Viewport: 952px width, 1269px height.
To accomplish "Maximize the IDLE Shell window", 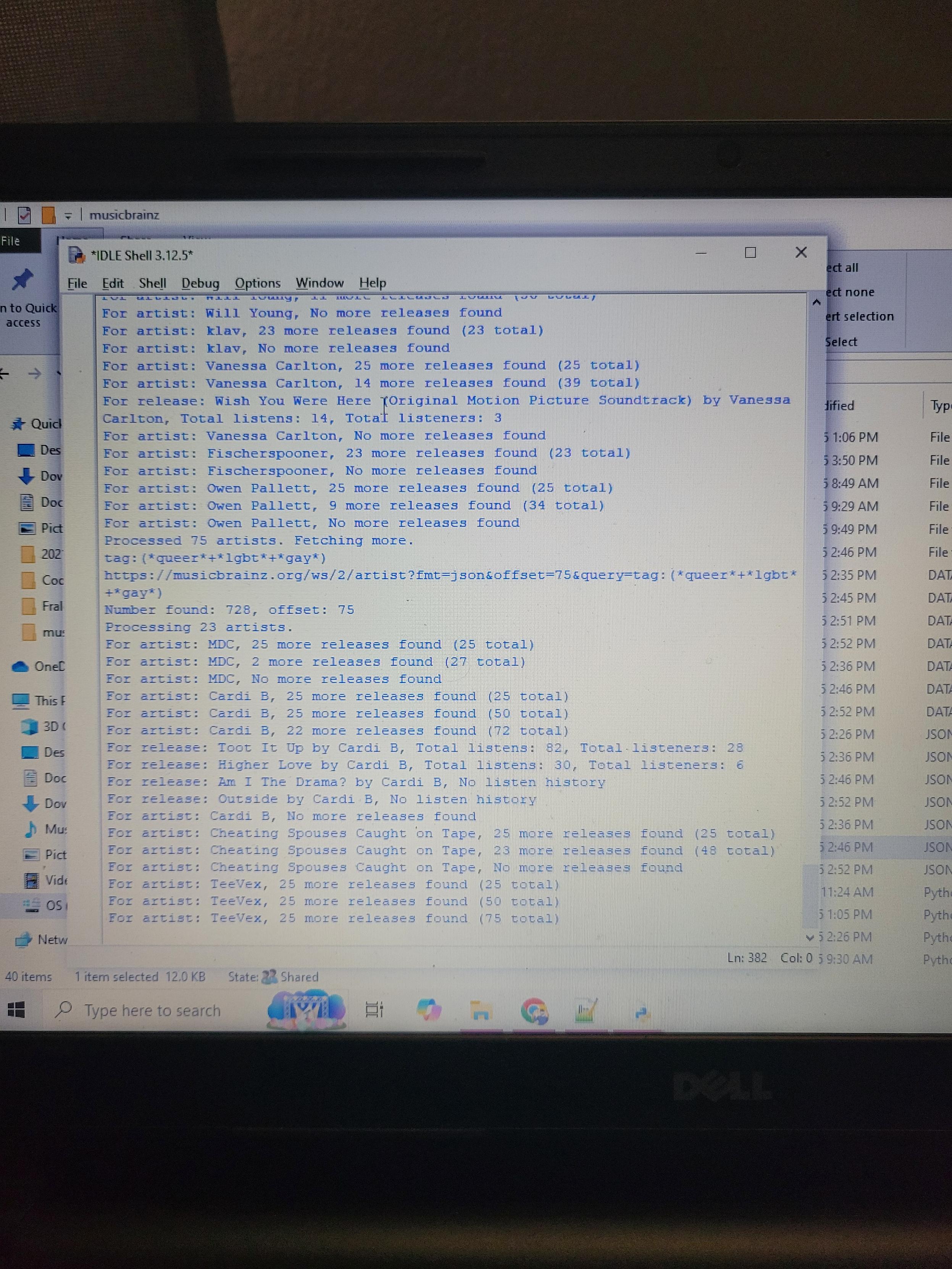I will click(x=750, y=252).
